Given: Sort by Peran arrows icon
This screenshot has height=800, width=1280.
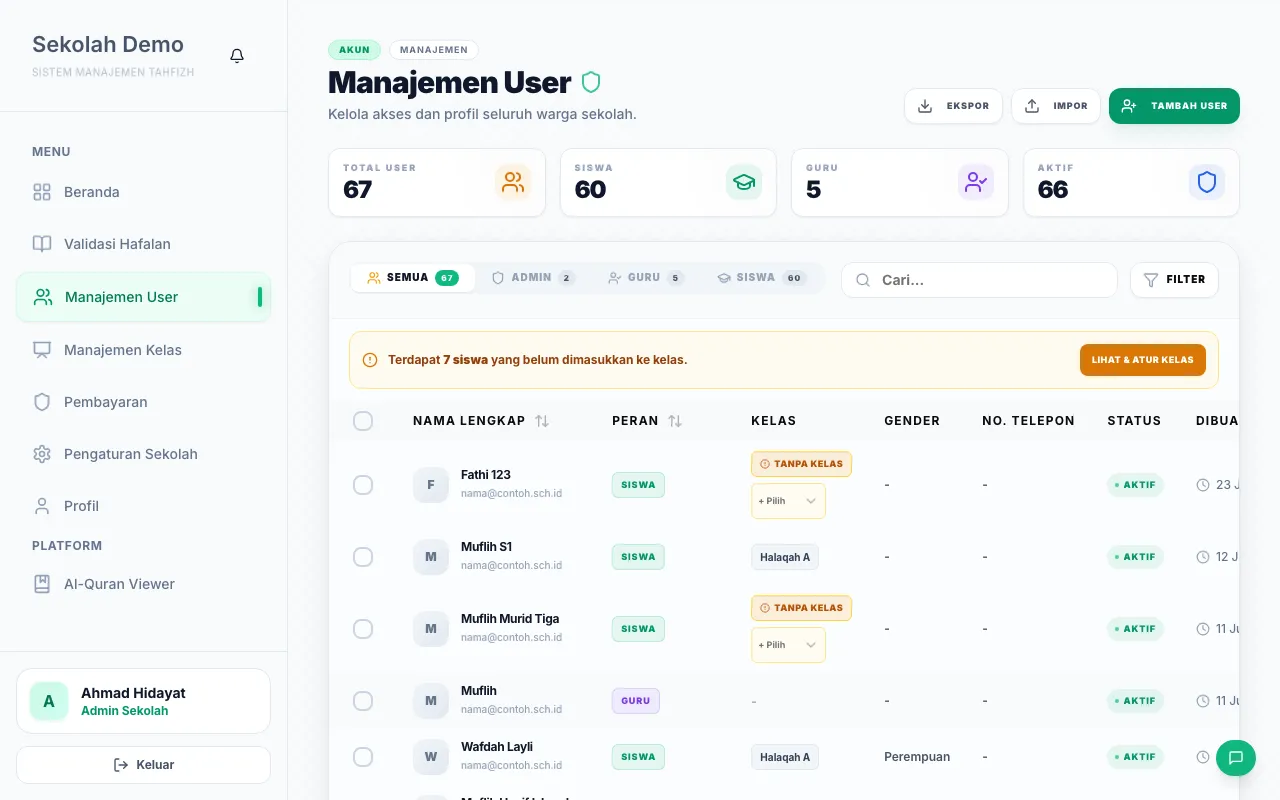Looking at the screenshot, I should pyautogui.click(x=675, y=421).
